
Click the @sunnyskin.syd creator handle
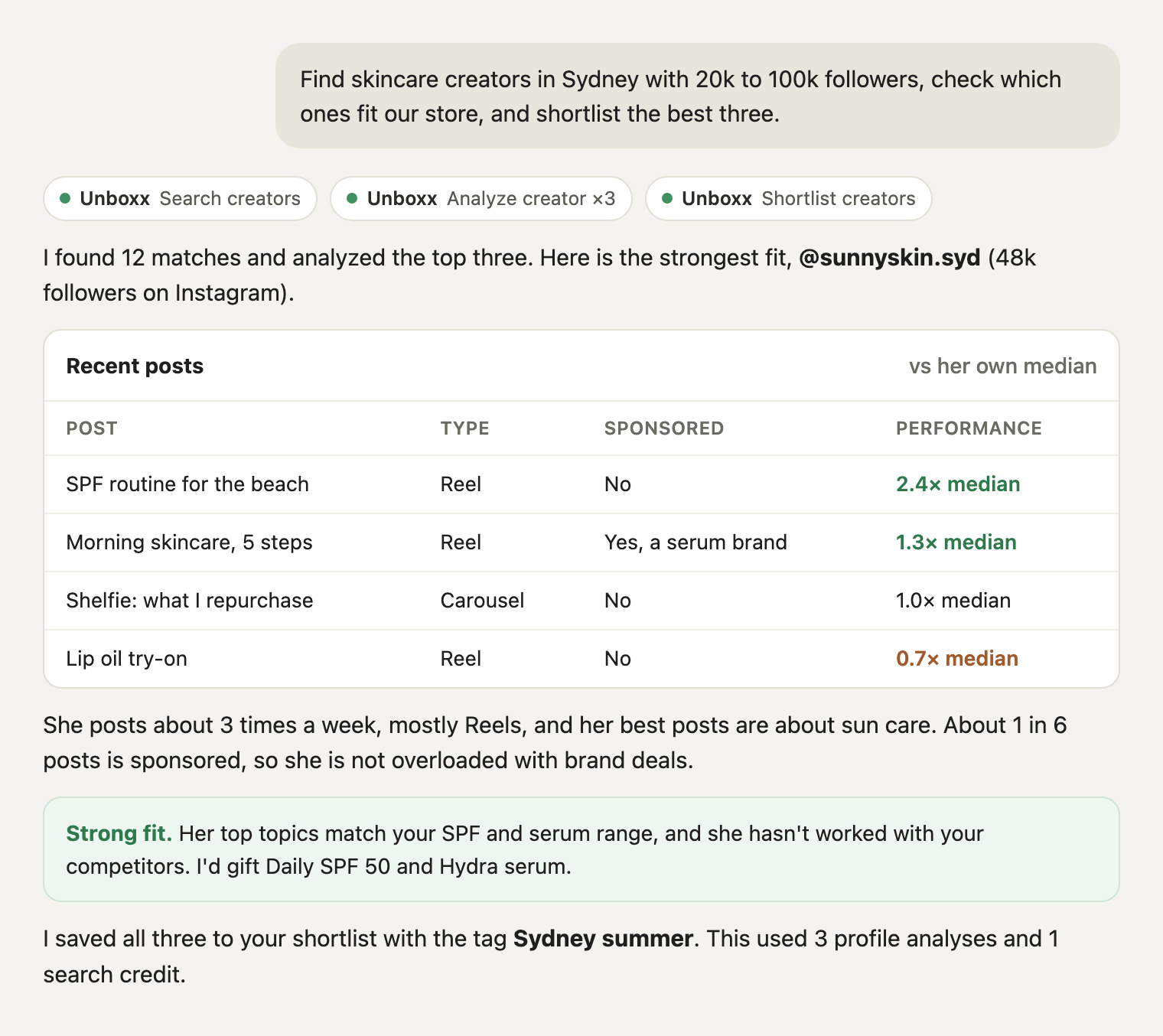tap(889, 258)
